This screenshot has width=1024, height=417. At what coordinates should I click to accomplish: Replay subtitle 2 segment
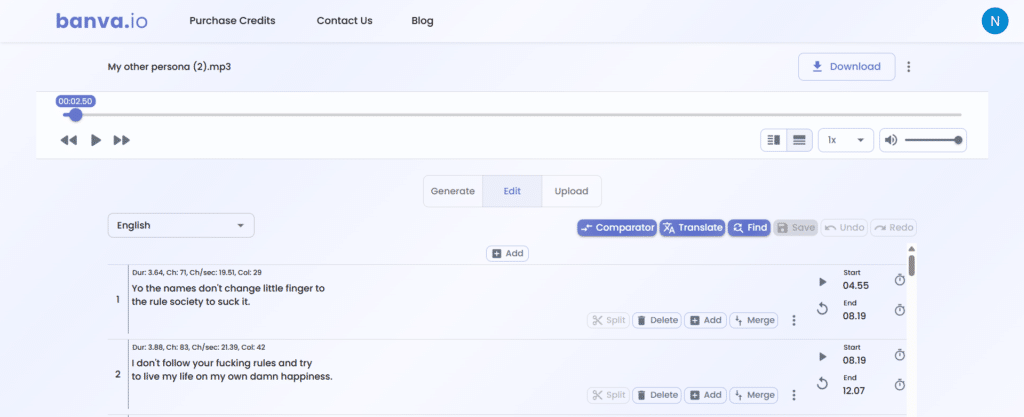point(823,384)
